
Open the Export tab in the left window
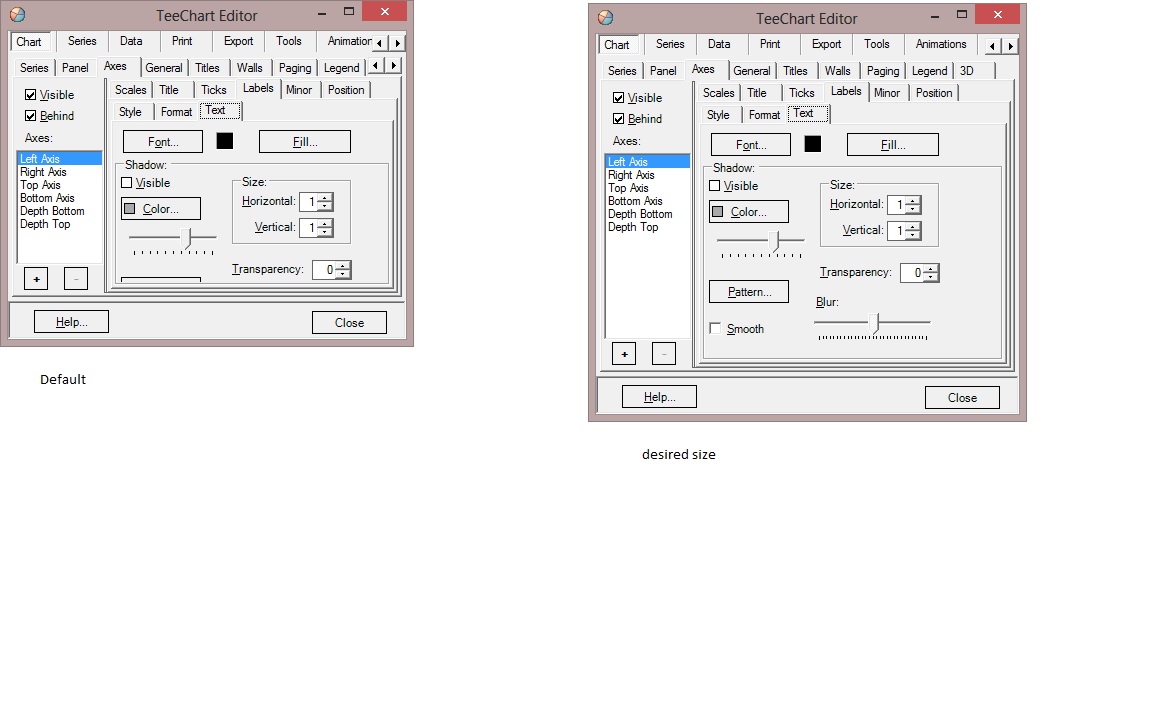[x=239, y=41]
